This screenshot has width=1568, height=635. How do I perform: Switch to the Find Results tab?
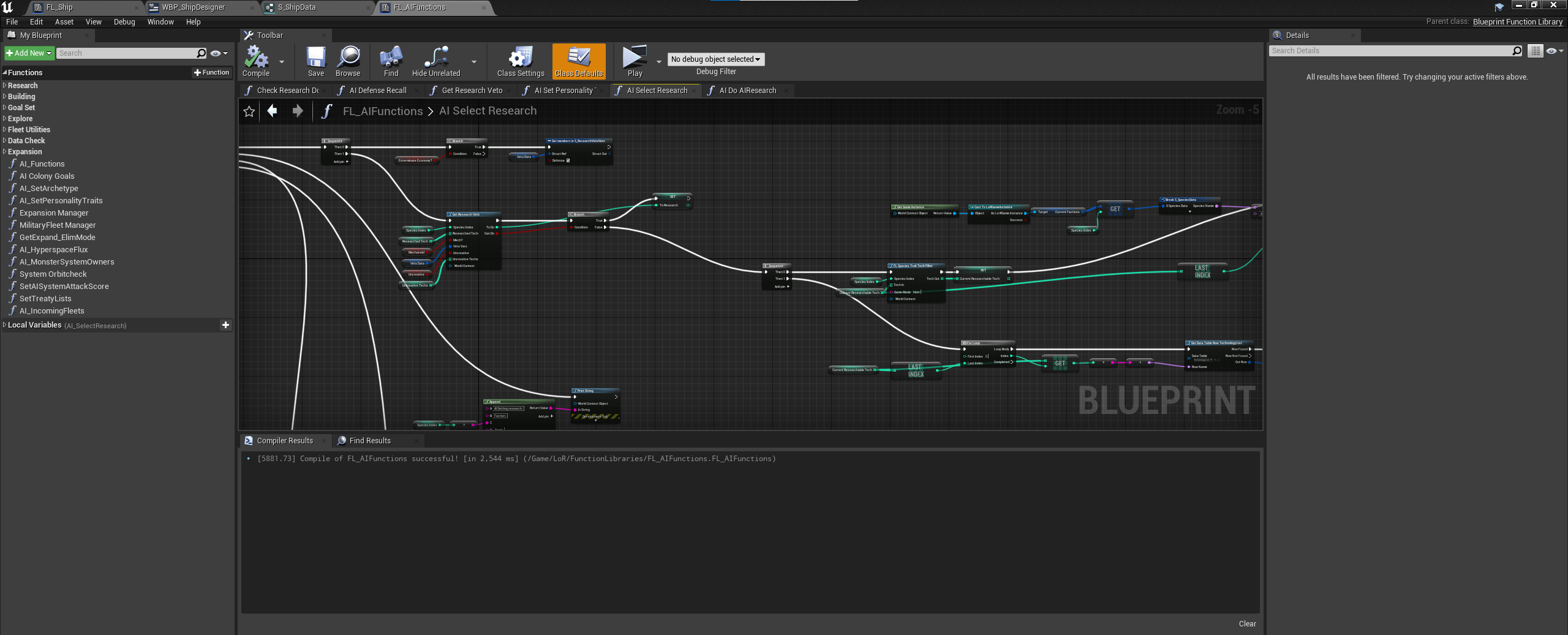[x=370, y=441]
